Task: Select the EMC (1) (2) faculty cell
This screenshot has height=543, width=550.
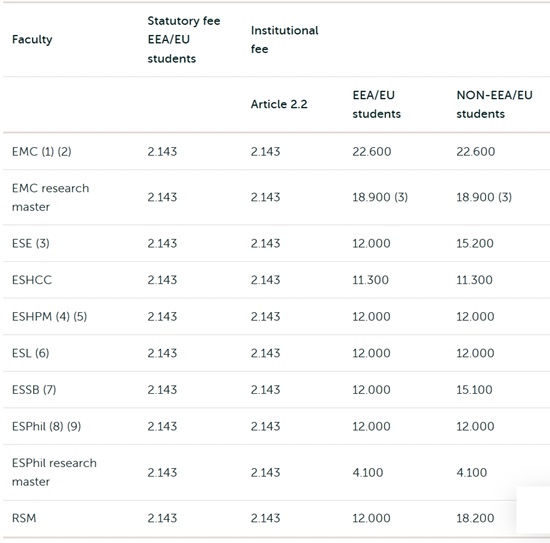Action: [x=42, y=152]
